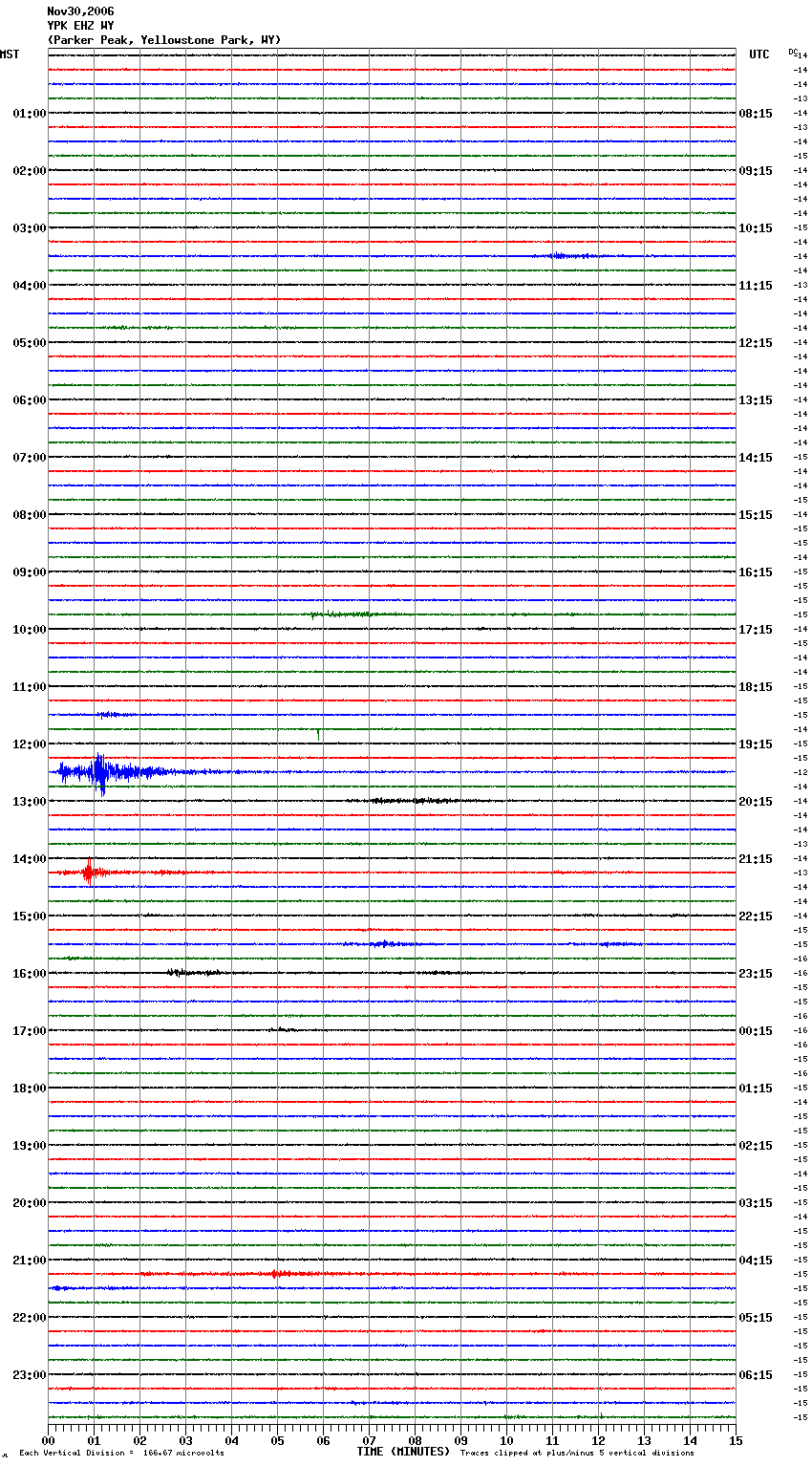Click the 15:15 UTC time label

click(x=756, y=515)
